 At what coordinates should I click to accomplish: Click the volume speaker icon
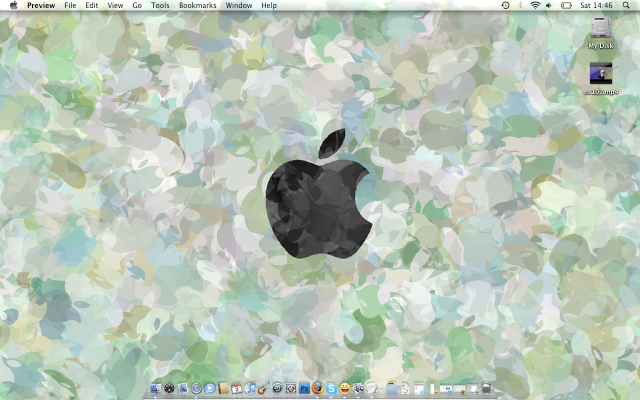click(x=549, y=5)
